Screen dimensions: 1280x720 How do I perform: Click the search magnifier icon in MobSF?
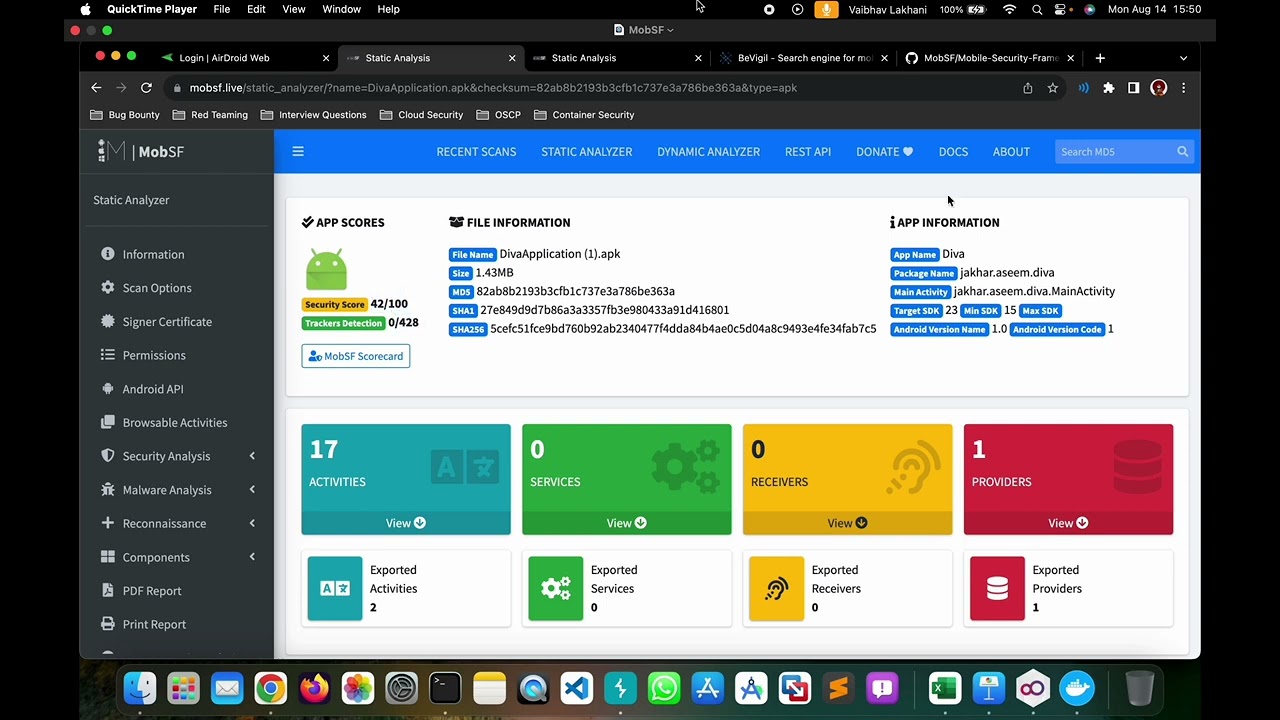point(1183,152)
